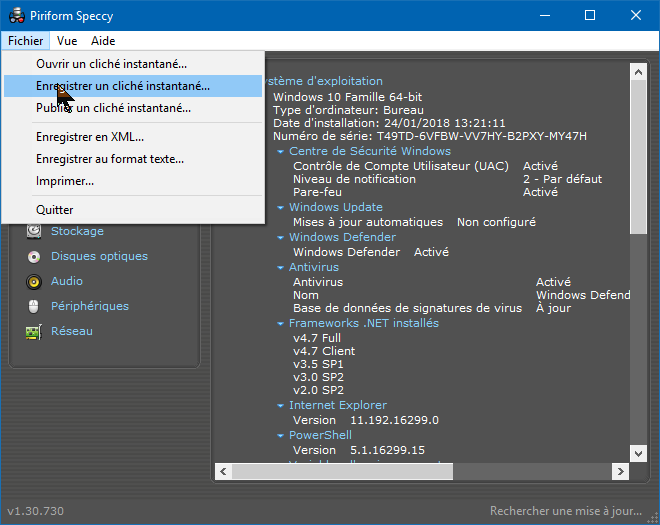Collapse Frameworks .NET installés section
Screen dimensions: 660x525
(280, 323)
